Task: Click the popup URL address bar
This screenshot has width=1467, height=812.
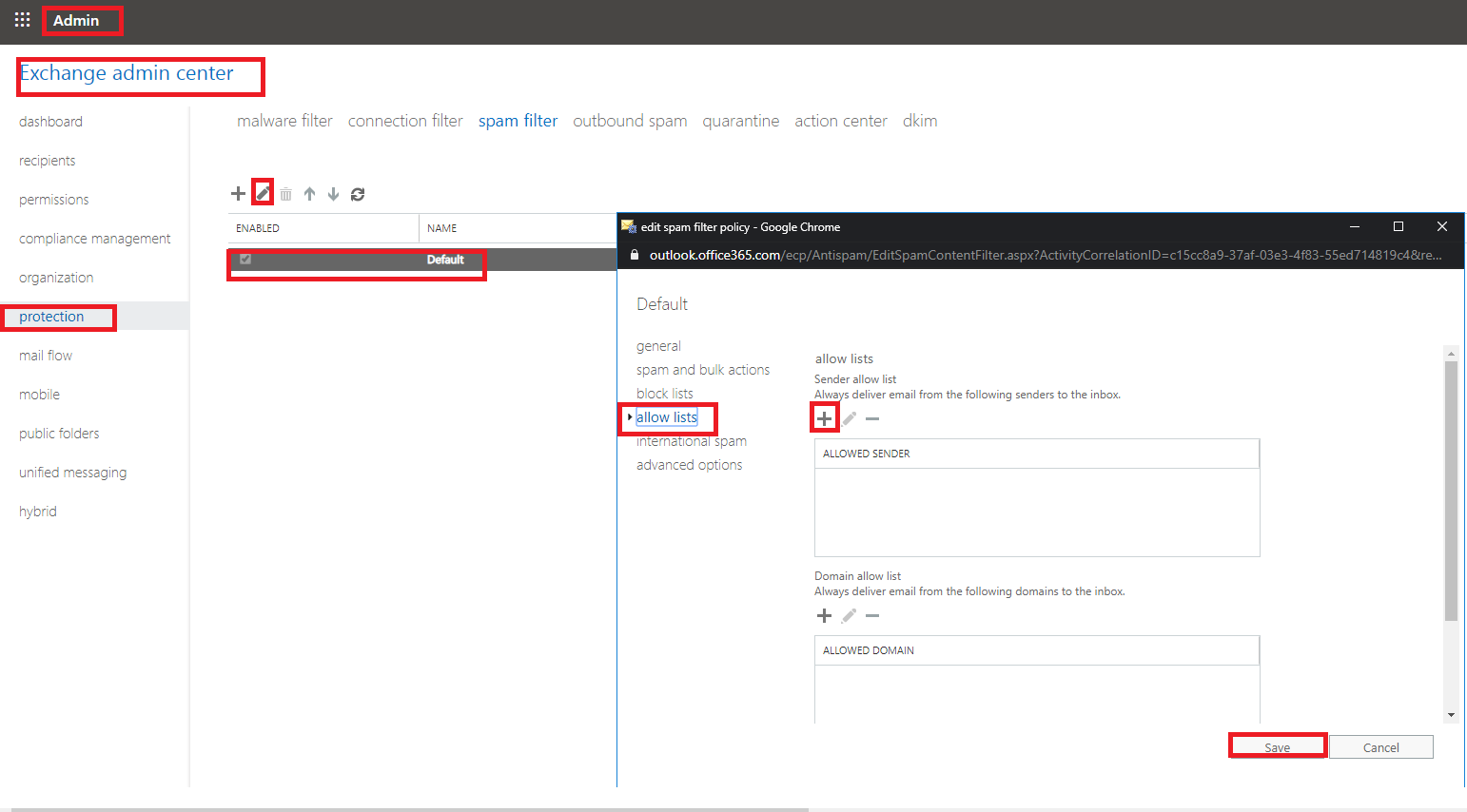Action: (x=1045, y=255)
